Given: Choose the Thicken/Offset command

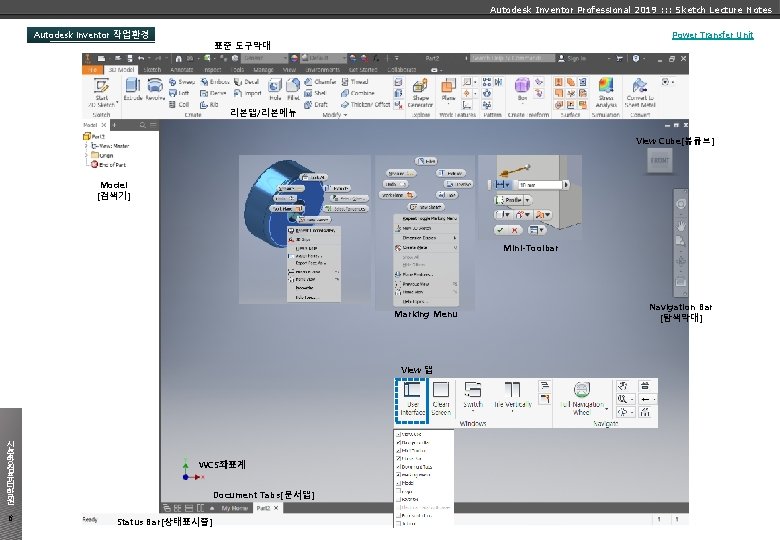Looking at the screenshot, I should [365, 104].
